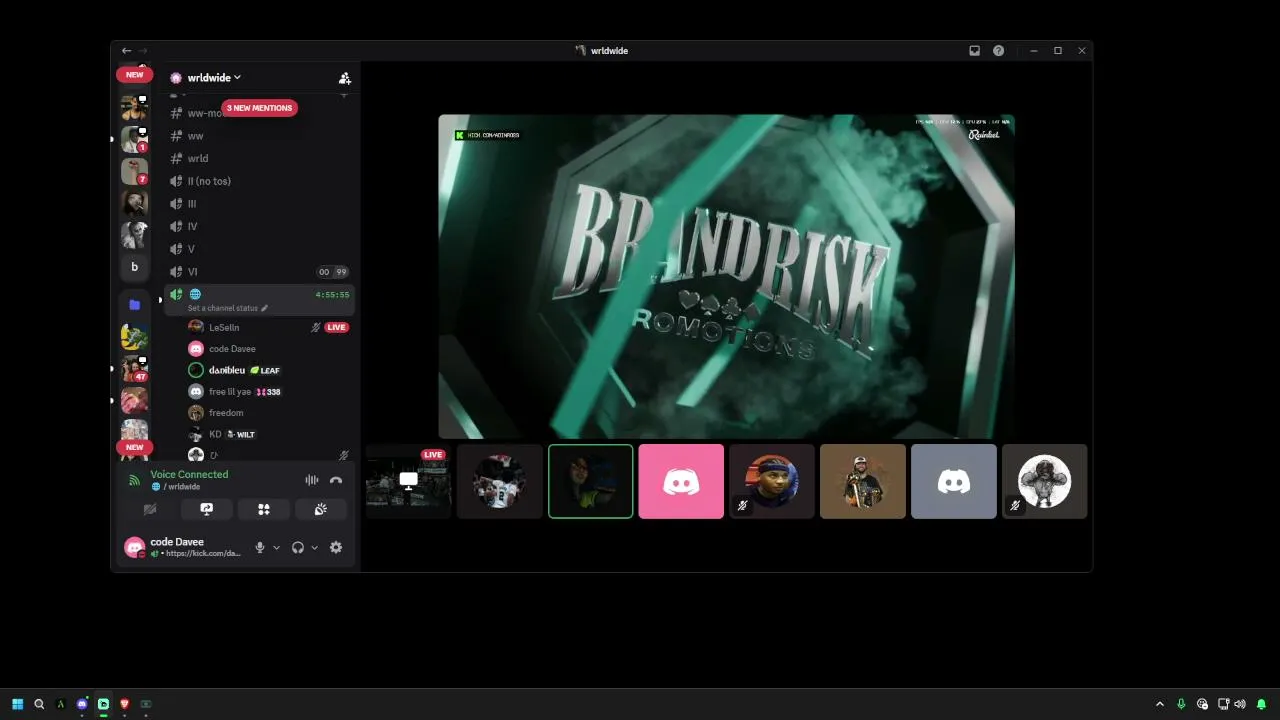Open User Settings gear icon
This screenshot has width=1280, height=720.
[x=336, y=547]
